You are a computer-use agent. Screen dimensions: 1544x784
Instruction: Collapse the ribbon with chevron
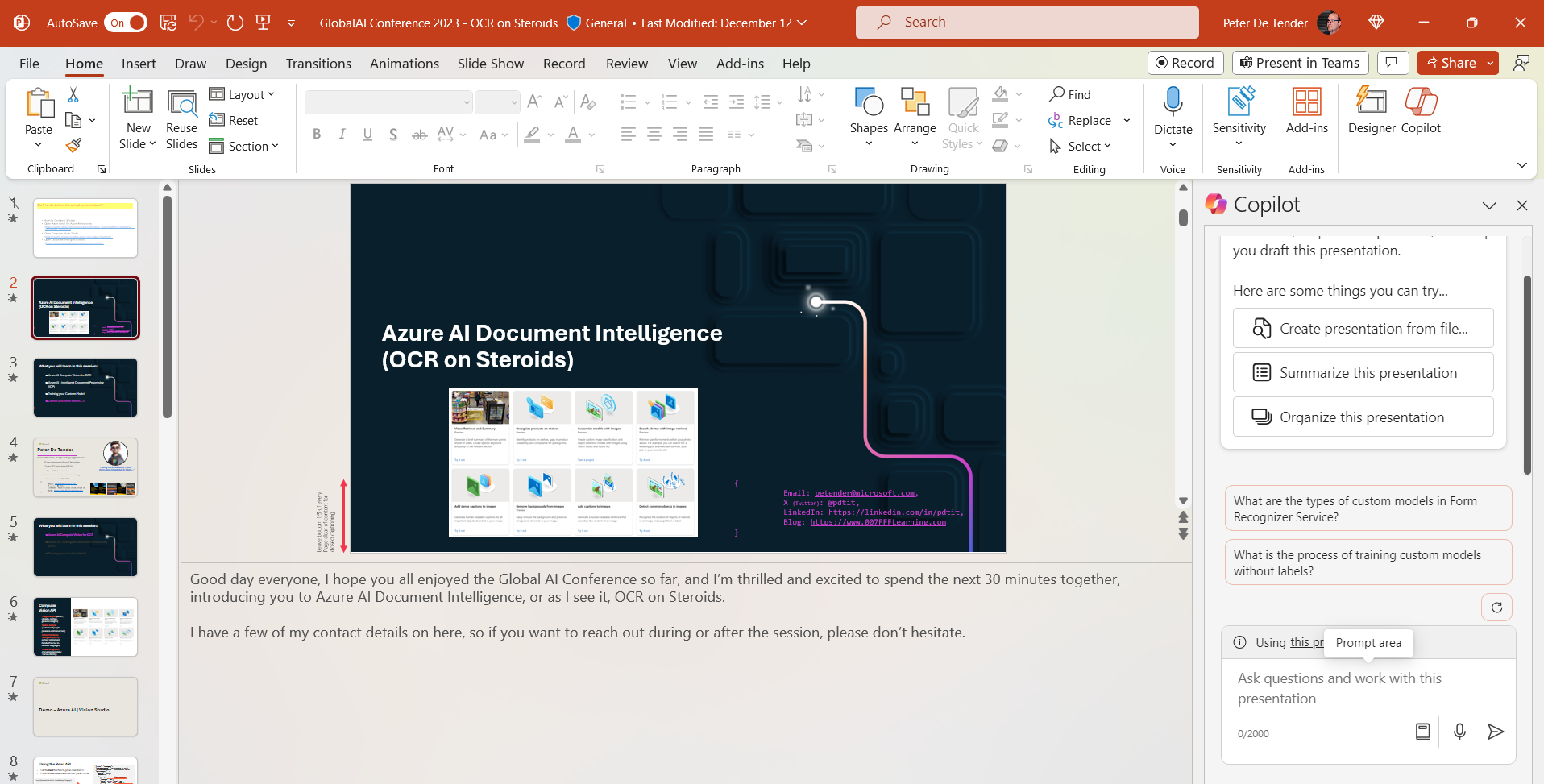(1521, 165)
